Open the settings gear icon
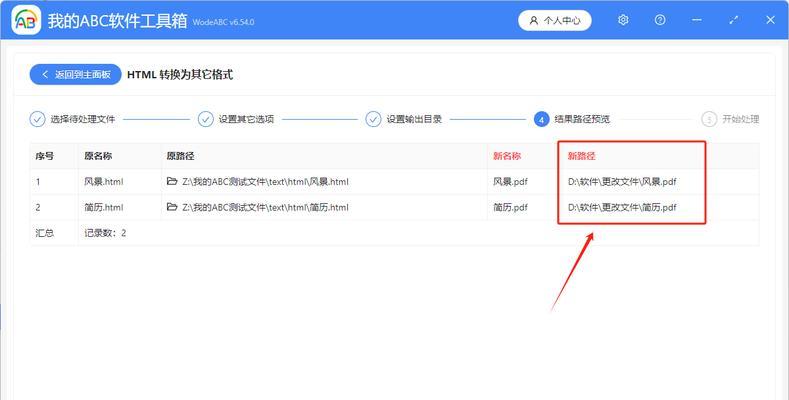 point(623,20)
